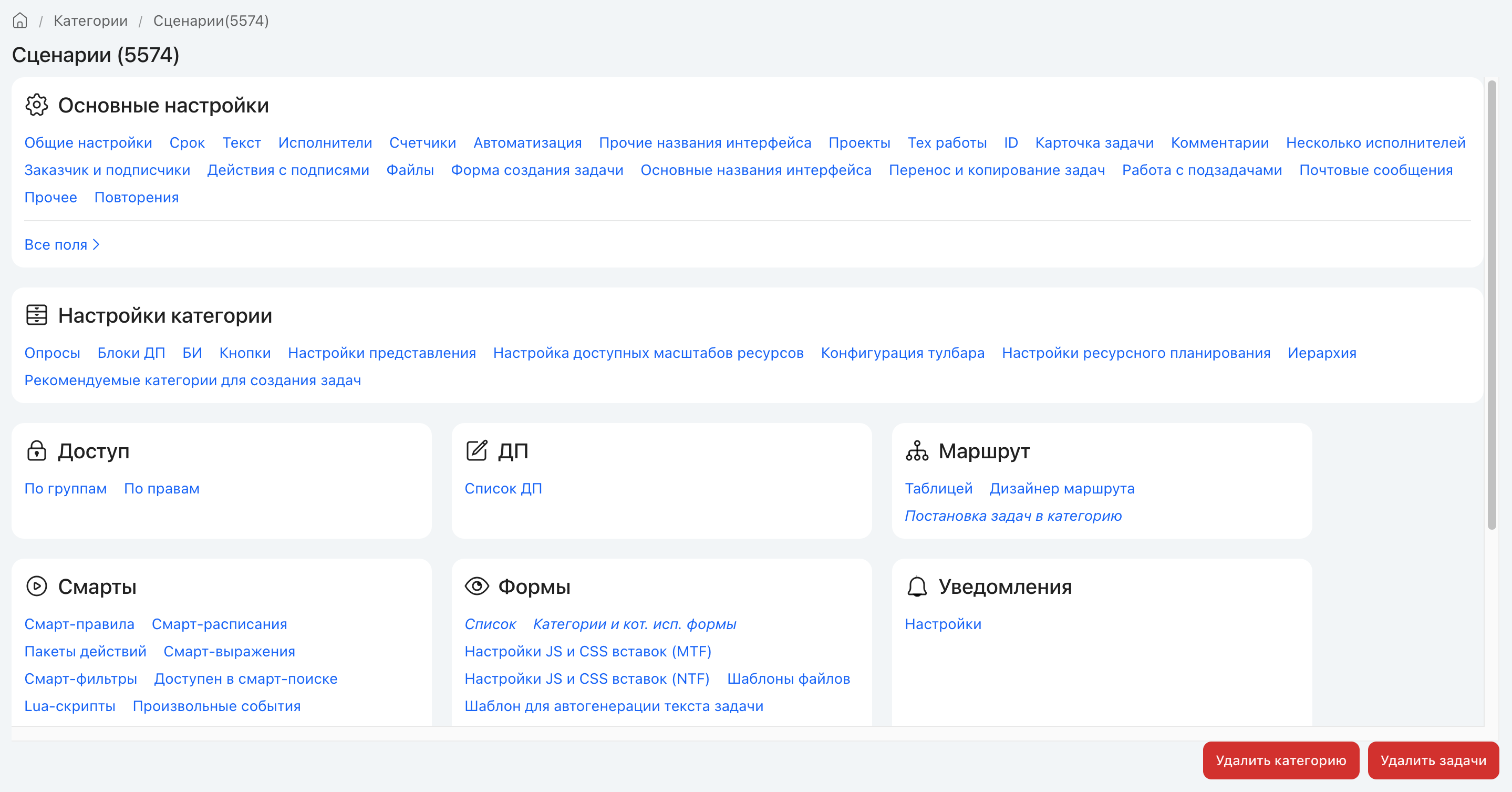
Task: Click the eye icon next to Формы
Action: point(477,586)
